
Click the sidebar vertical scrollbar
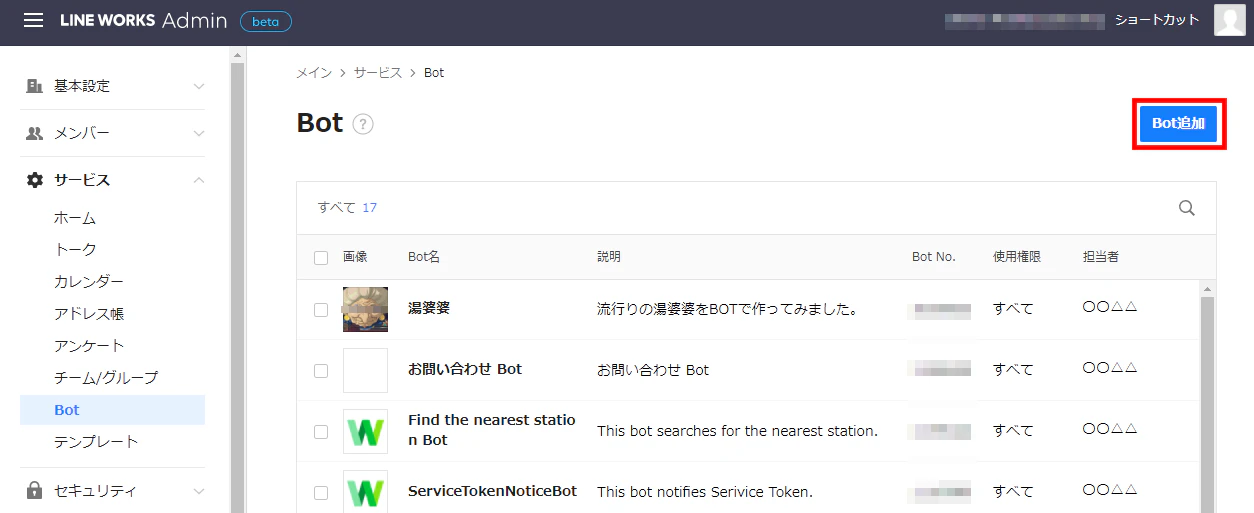[x=237, y=287]
